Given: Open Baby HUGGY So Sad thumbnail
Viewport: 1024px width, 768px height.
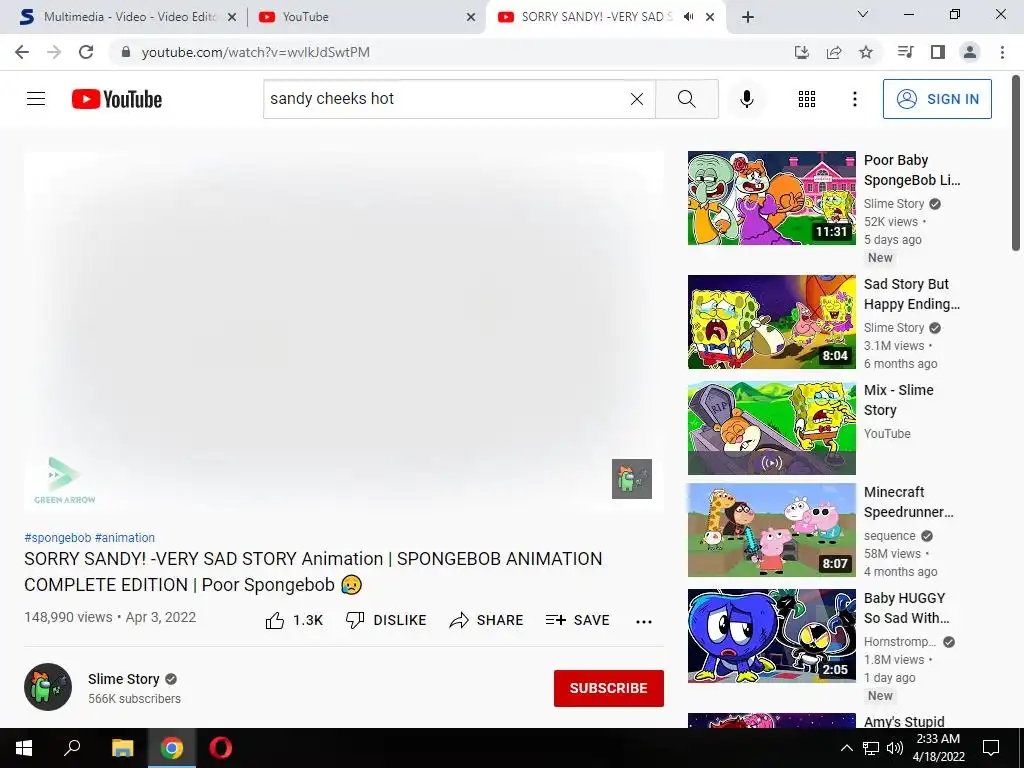Looking at the screenshot, I should click(771, 635).
